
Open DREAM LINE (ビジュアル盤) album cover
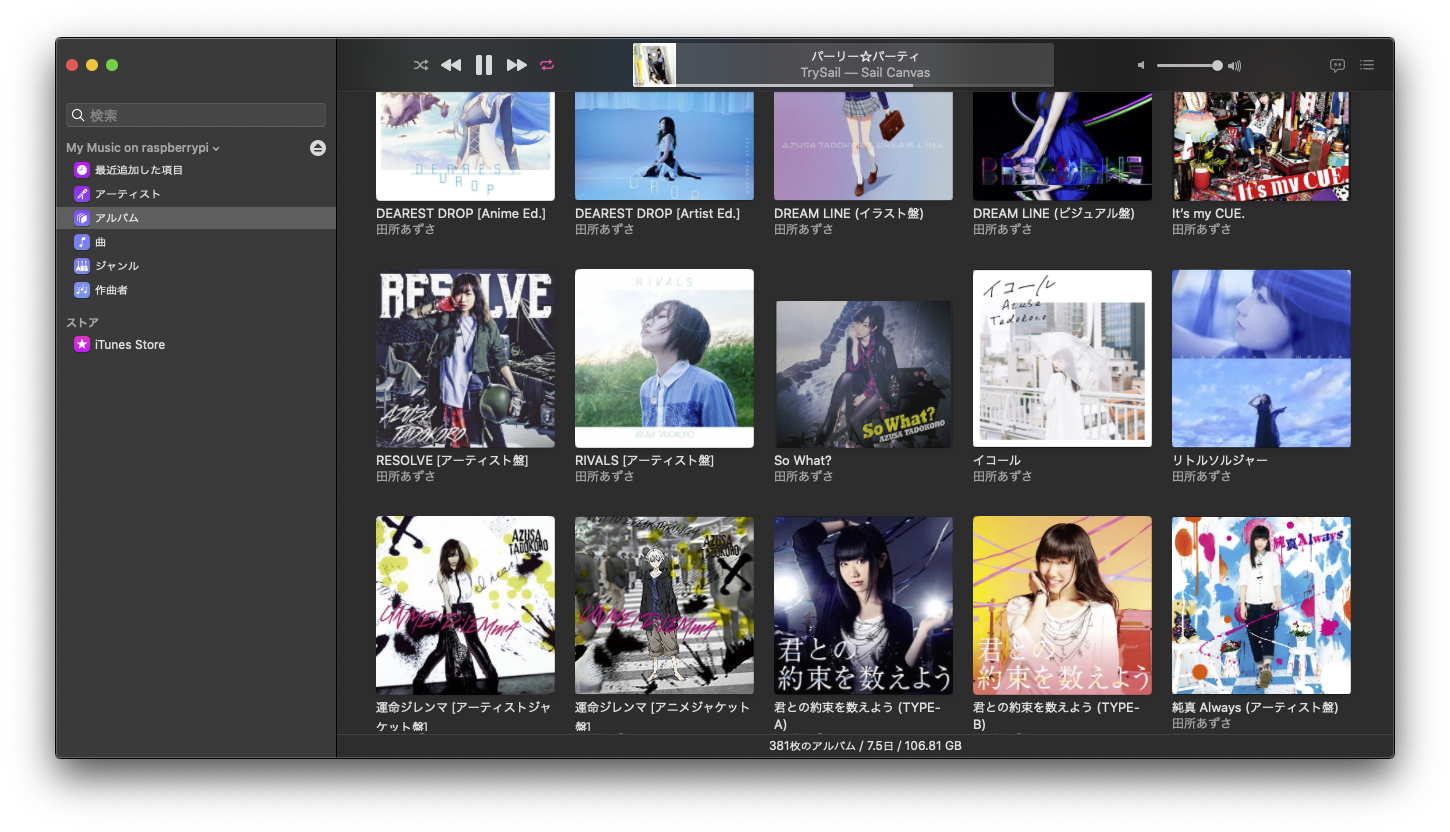[x=1062, y=146]
